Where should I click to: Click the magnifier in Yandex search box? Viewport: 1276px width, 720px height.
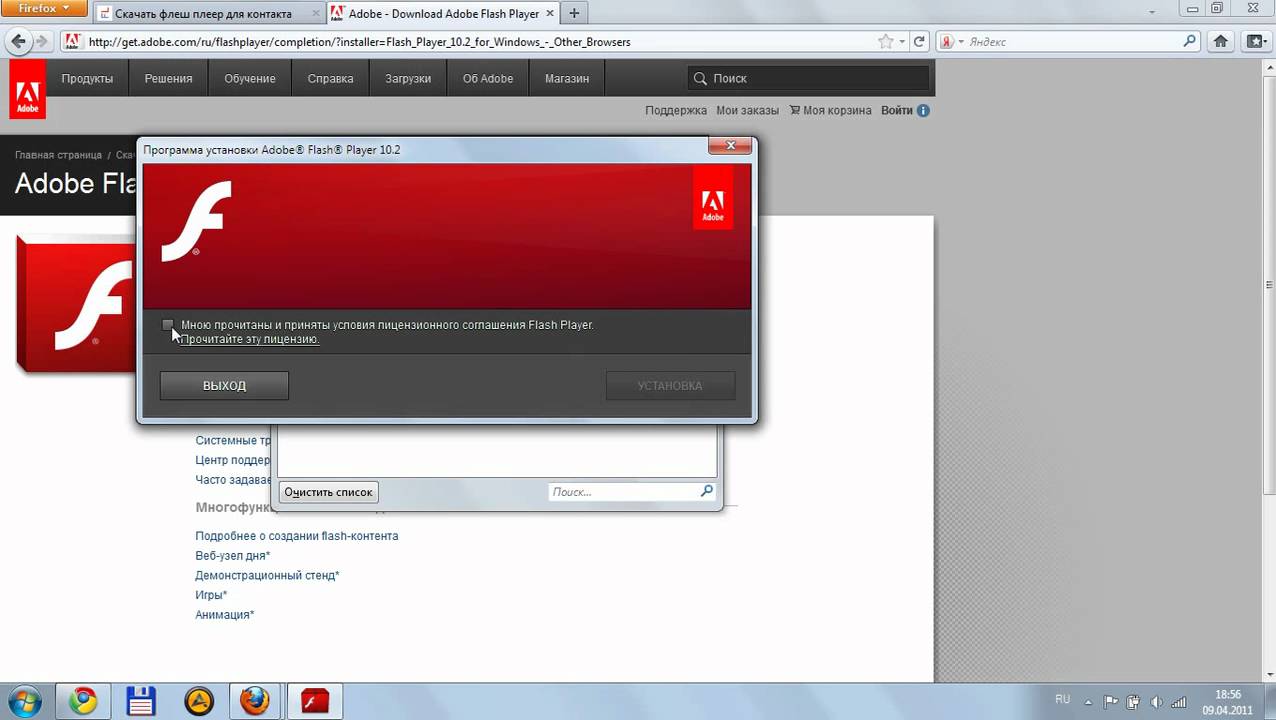tap(1190, 42)
